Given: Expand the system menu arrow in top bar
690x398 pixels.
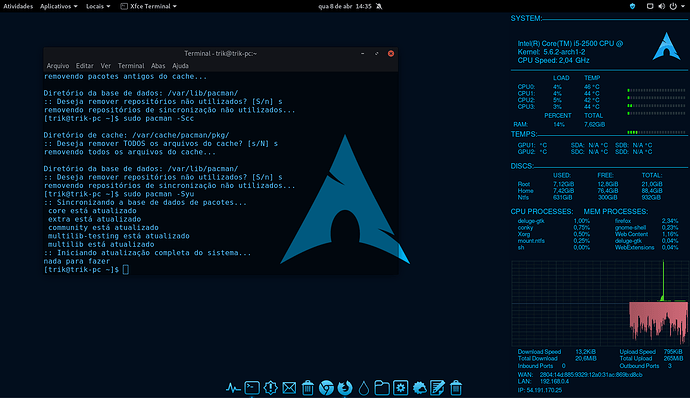Looking at the screenshot, I should [x=682, y=6].
